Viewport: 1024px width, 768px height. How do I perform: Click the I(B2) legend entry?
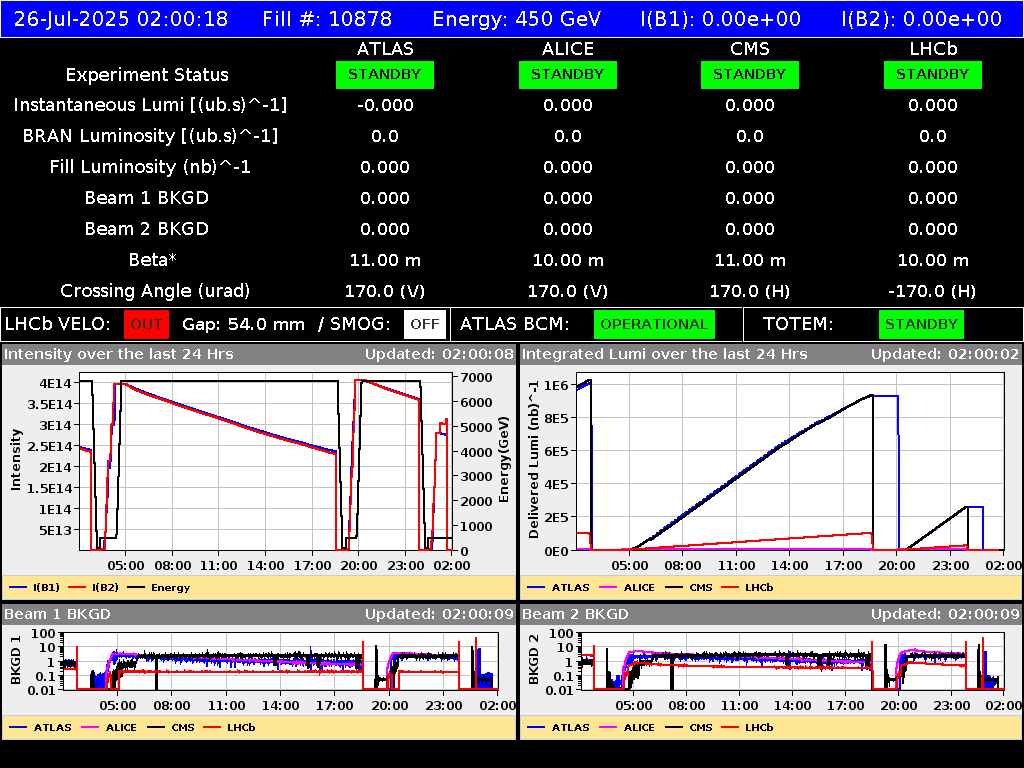tap(93, 588)
